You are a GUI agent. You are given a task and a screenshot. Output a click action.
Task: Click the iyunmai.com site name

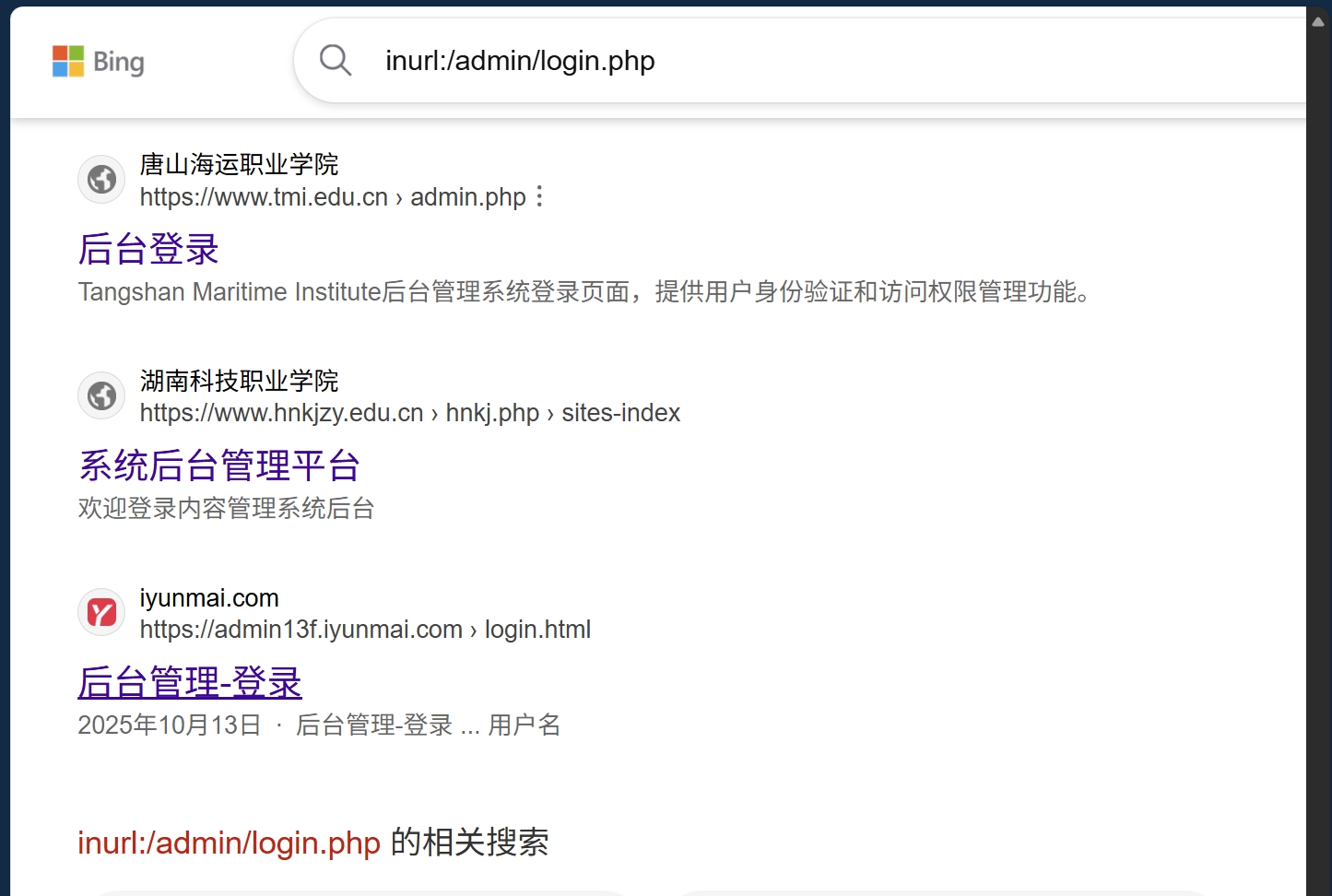click(209, 597)
